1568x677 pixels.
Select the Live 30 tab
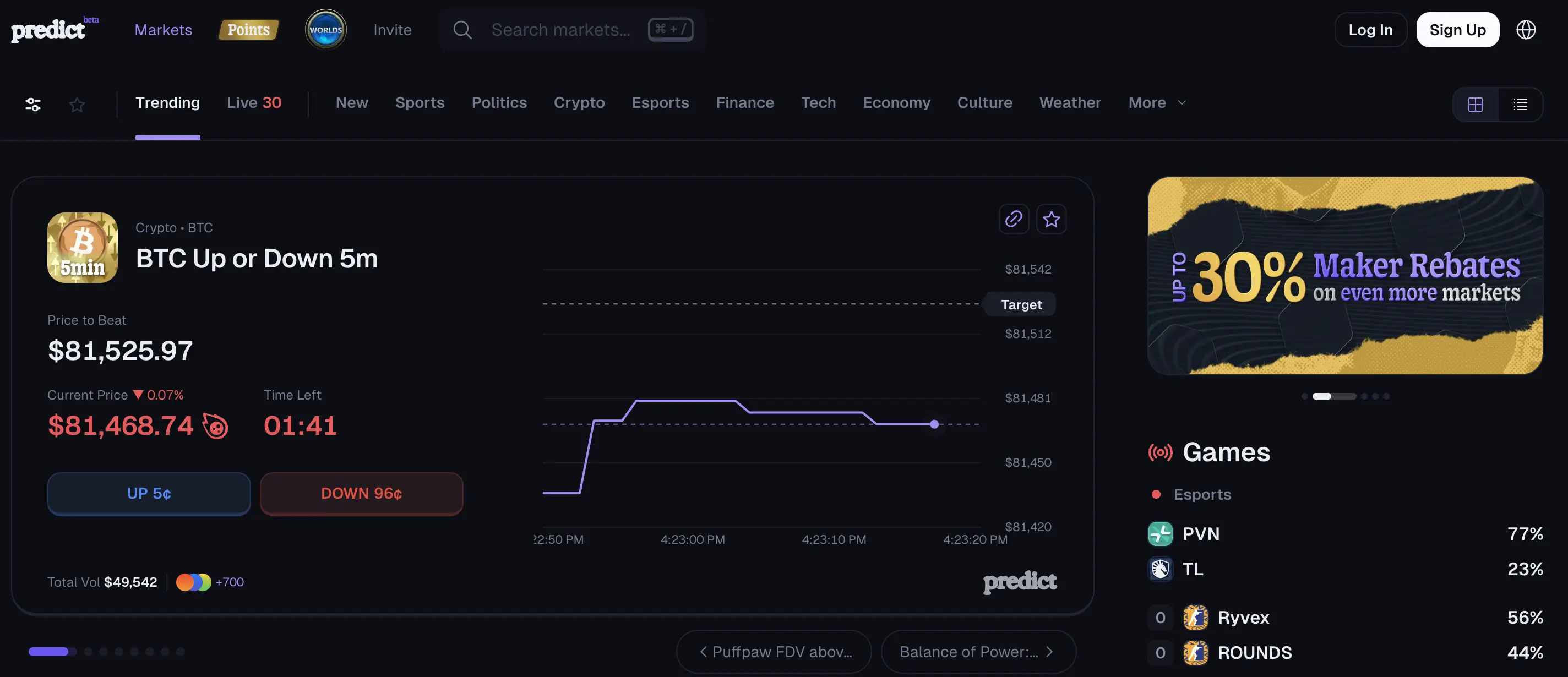pyautogui.click(x=254, y=103)
